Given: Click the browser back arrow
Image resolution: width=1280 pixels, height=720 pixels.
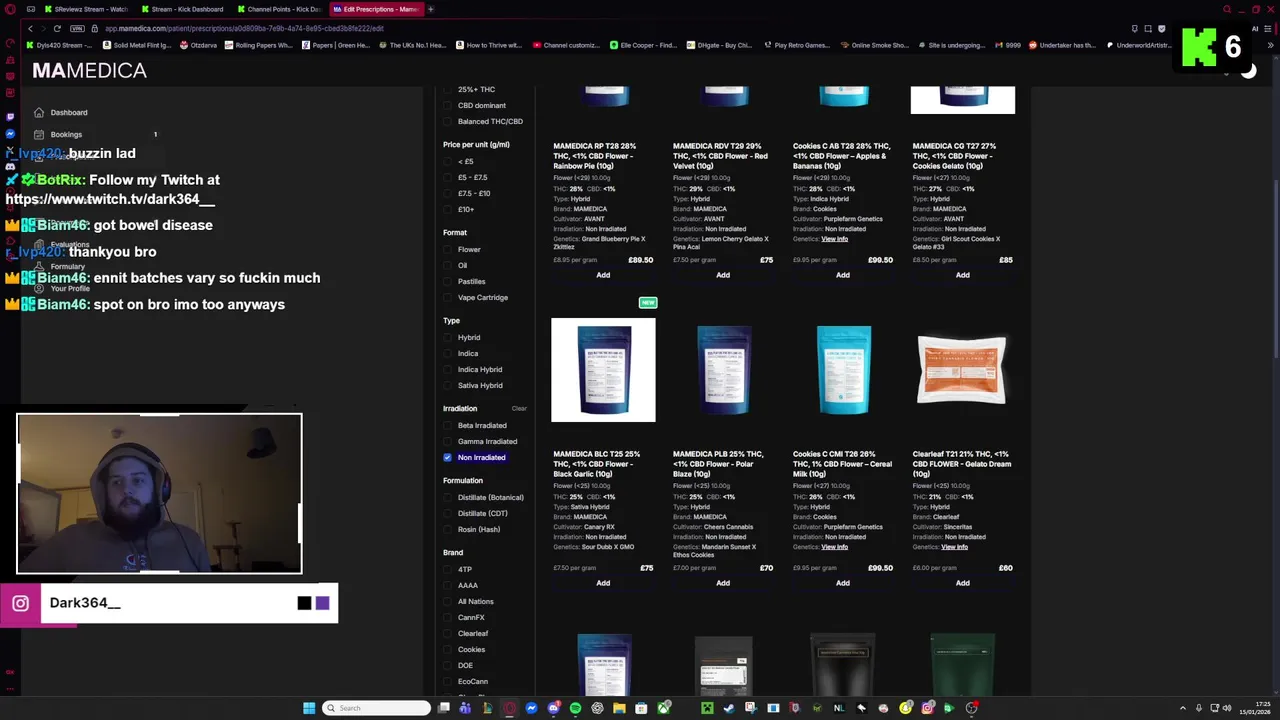Looking at the screenshot, I should click(30, 28).
